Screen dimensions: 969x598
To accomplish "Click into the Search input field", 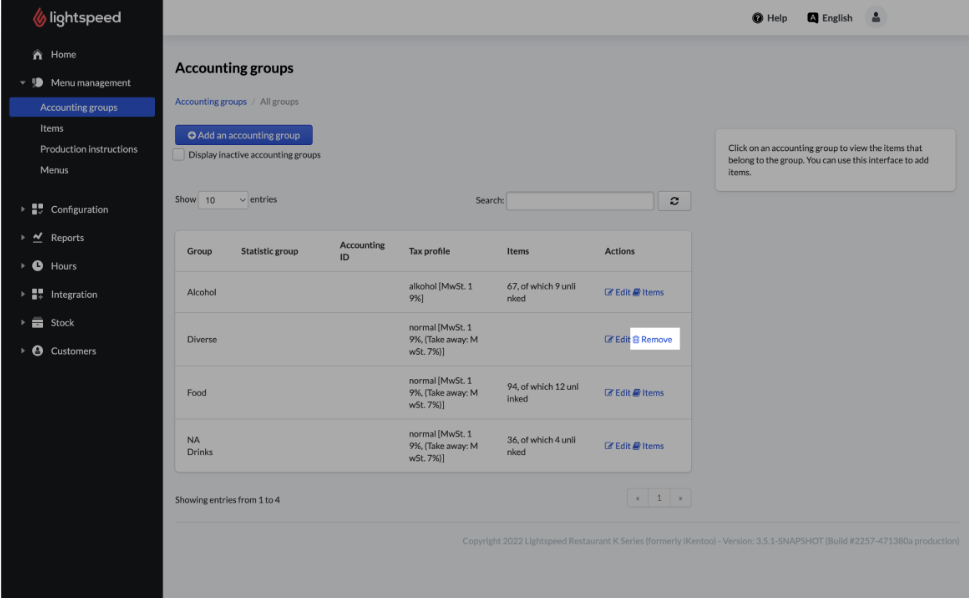I will (x=579, y=201).
